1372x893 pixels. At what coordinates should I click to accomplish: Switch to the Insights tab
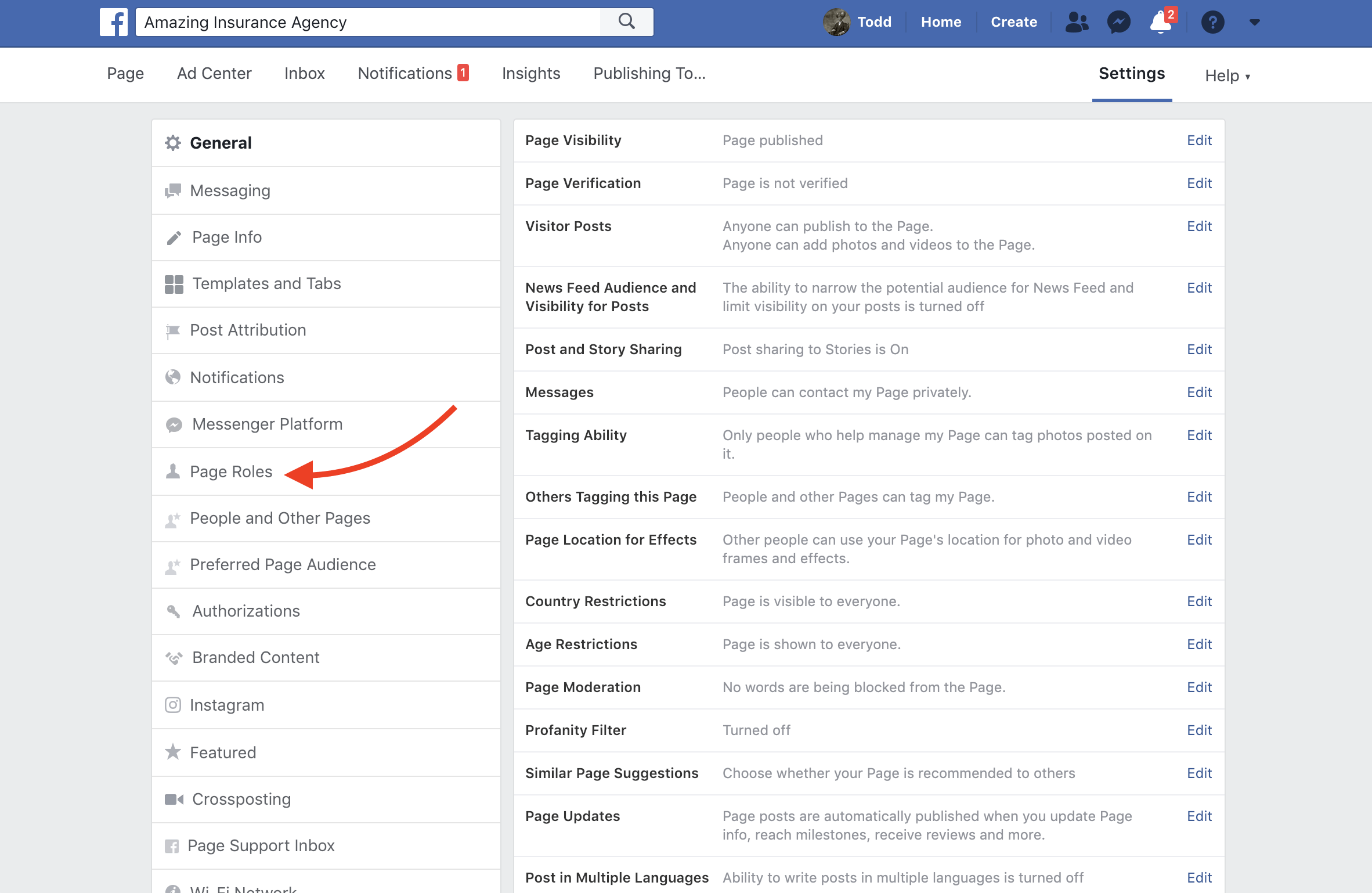(x=530, y=73)
